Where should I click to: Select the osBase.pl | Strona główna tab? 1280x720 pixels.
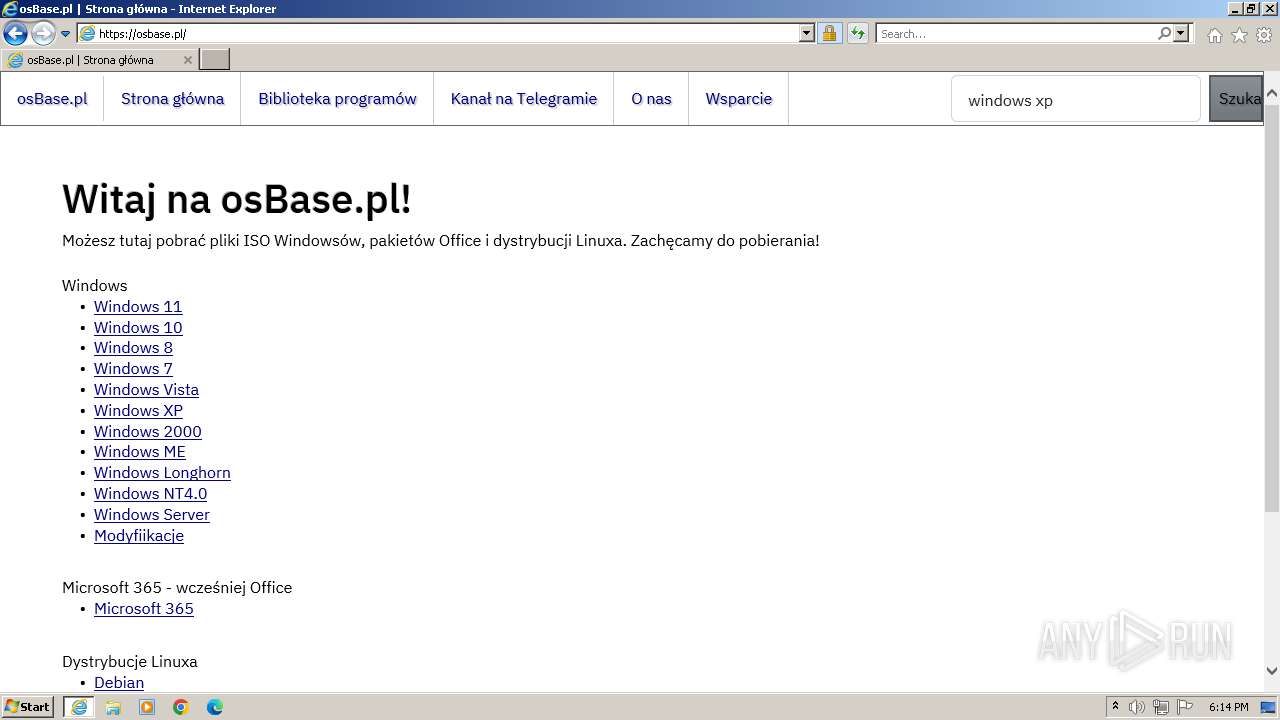point(100,60)
